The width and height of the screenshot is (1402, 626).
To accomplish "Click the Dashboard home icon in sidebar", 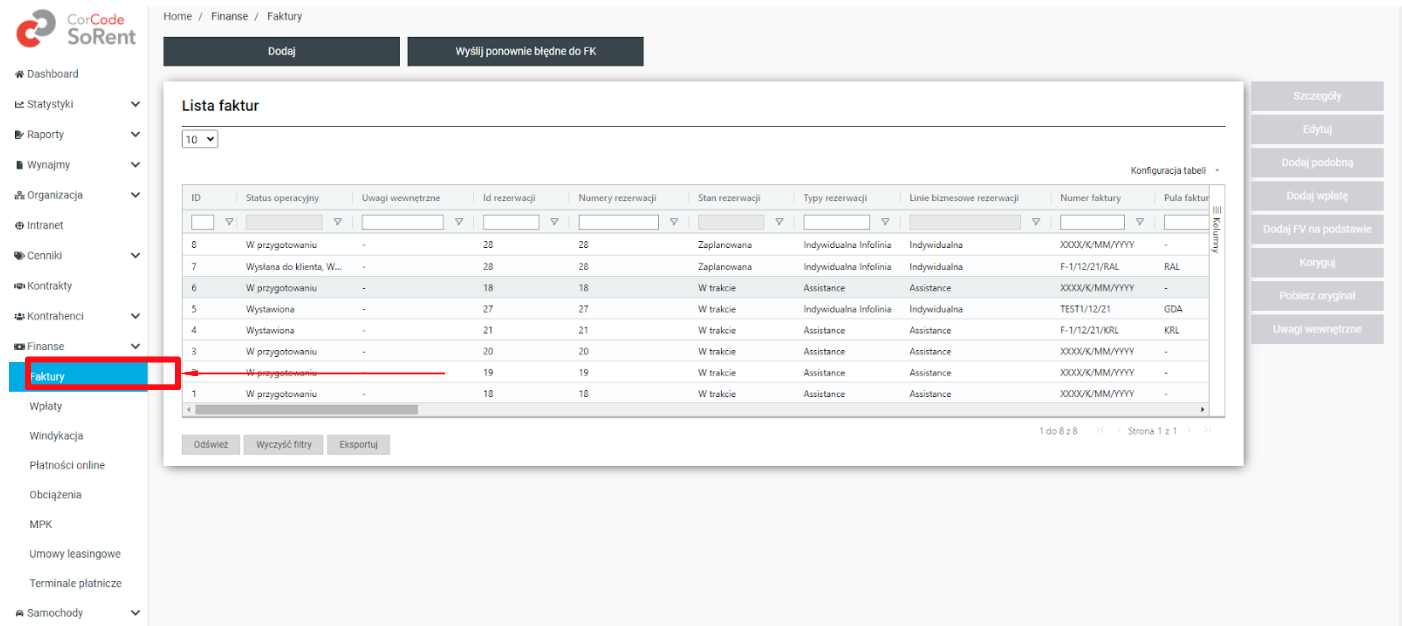I will pos(19,75).
